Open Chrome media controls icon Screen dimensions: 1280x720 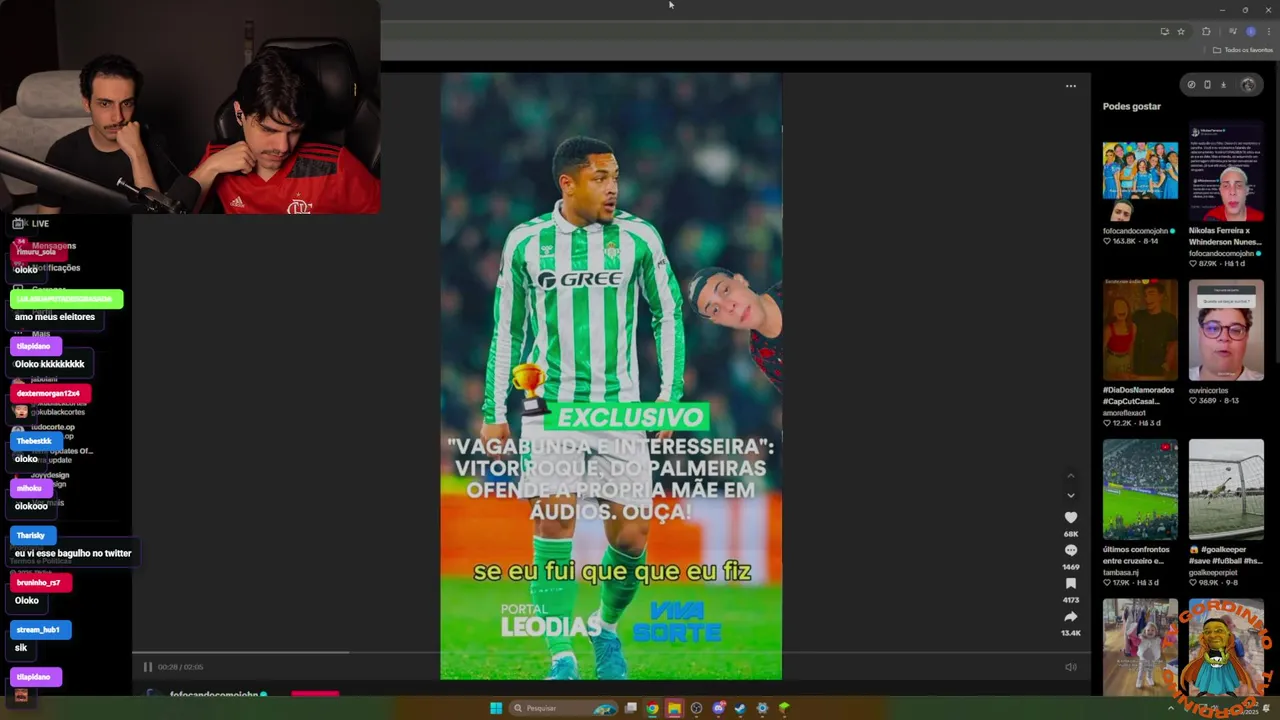[1232, 32]
